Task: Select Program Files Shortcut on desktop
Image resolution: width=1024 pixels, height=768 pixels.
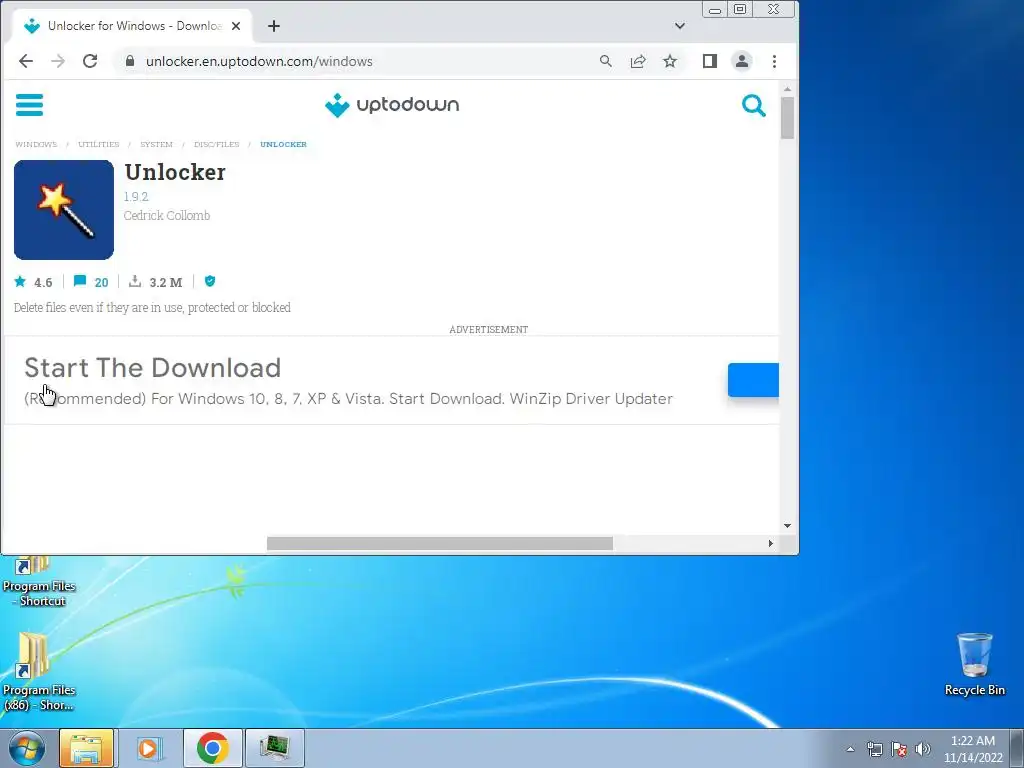Action: tap(39, 582)
